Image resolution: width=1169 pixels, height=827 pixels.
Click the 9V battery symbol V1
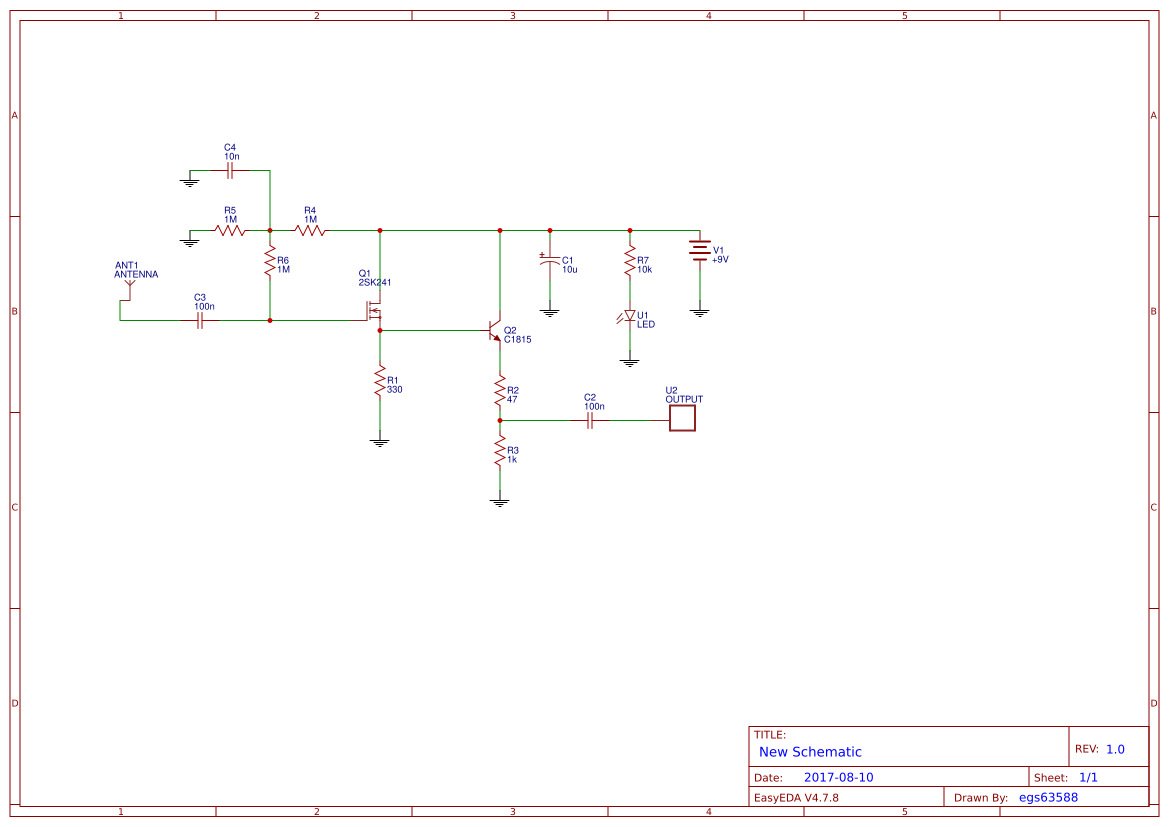point(698,252)
